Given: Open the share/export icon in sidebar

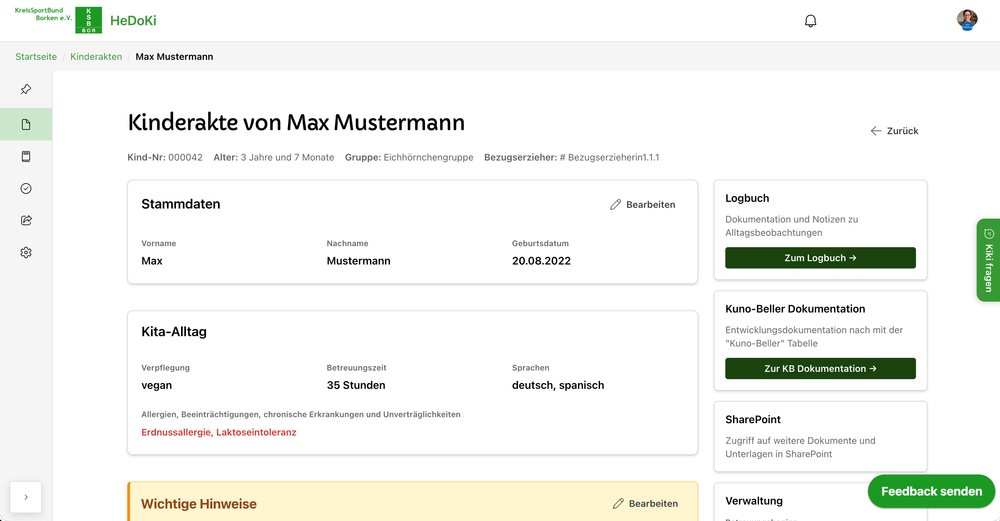Looking at the screenshot, I should click(x=26, y=220).
